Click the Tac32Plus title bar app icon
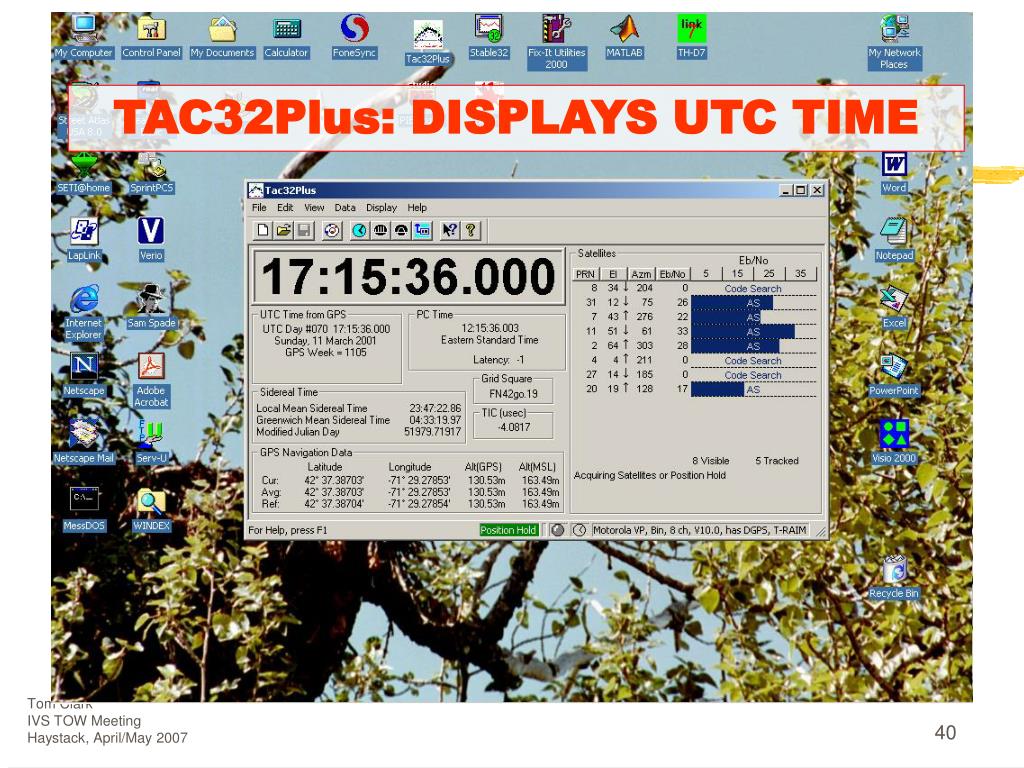Screen dimensions: 1024x768 (256, 190)
